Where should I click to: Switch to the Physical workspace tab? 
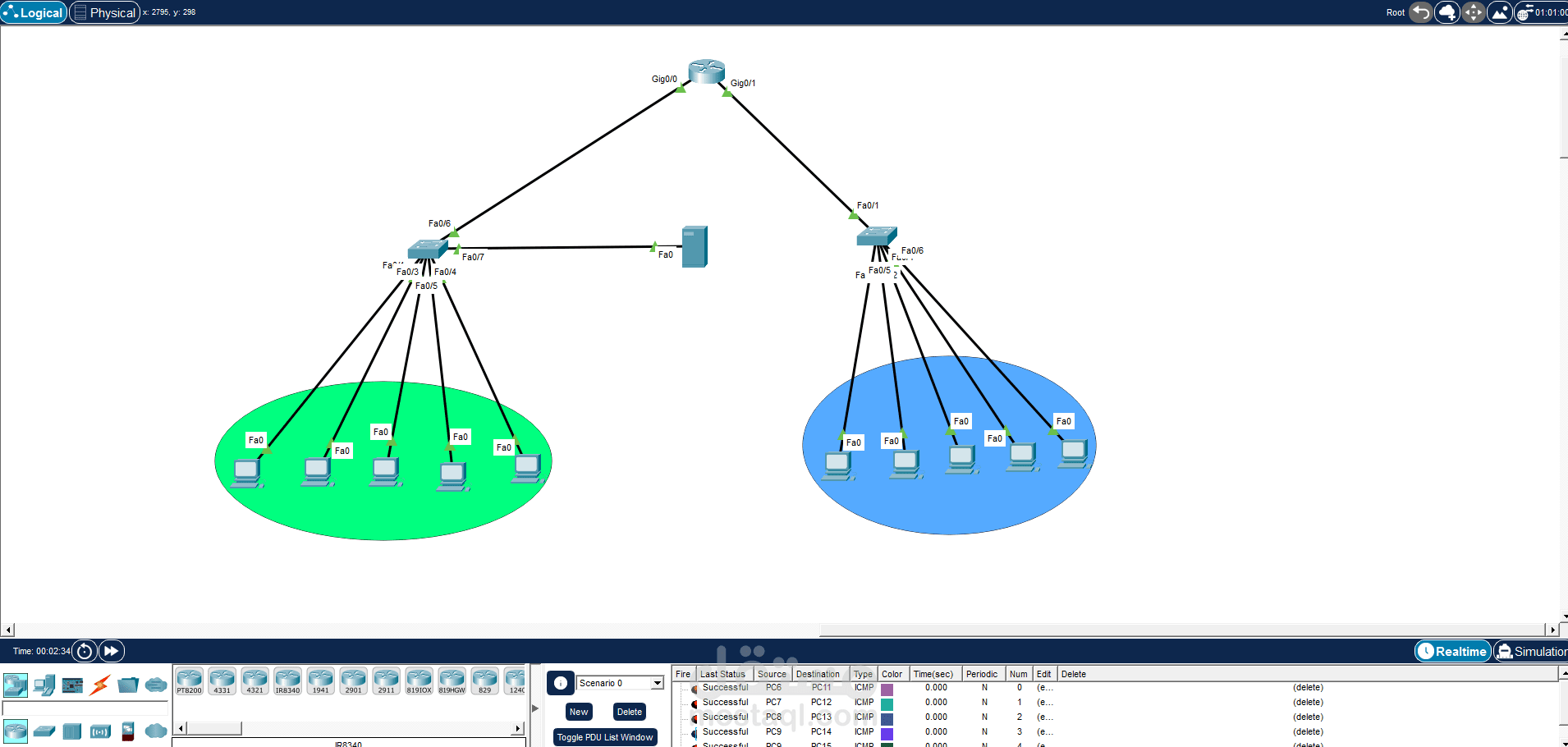click(104, 12)
